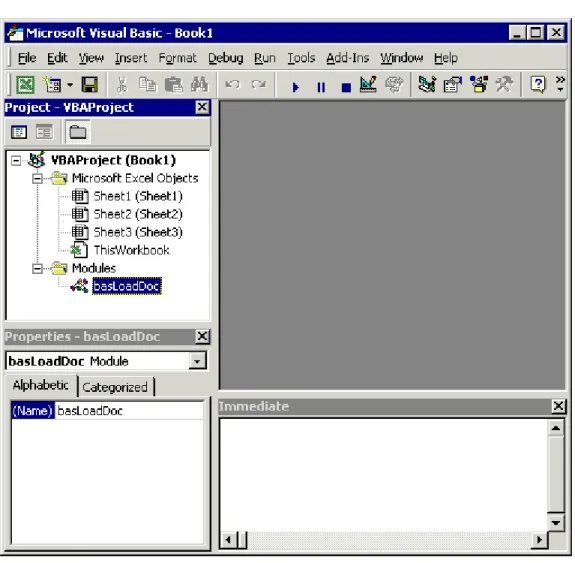575x563 pixels.
Task: Click the VBA application icon in title bar
Action: click(15, 33)
